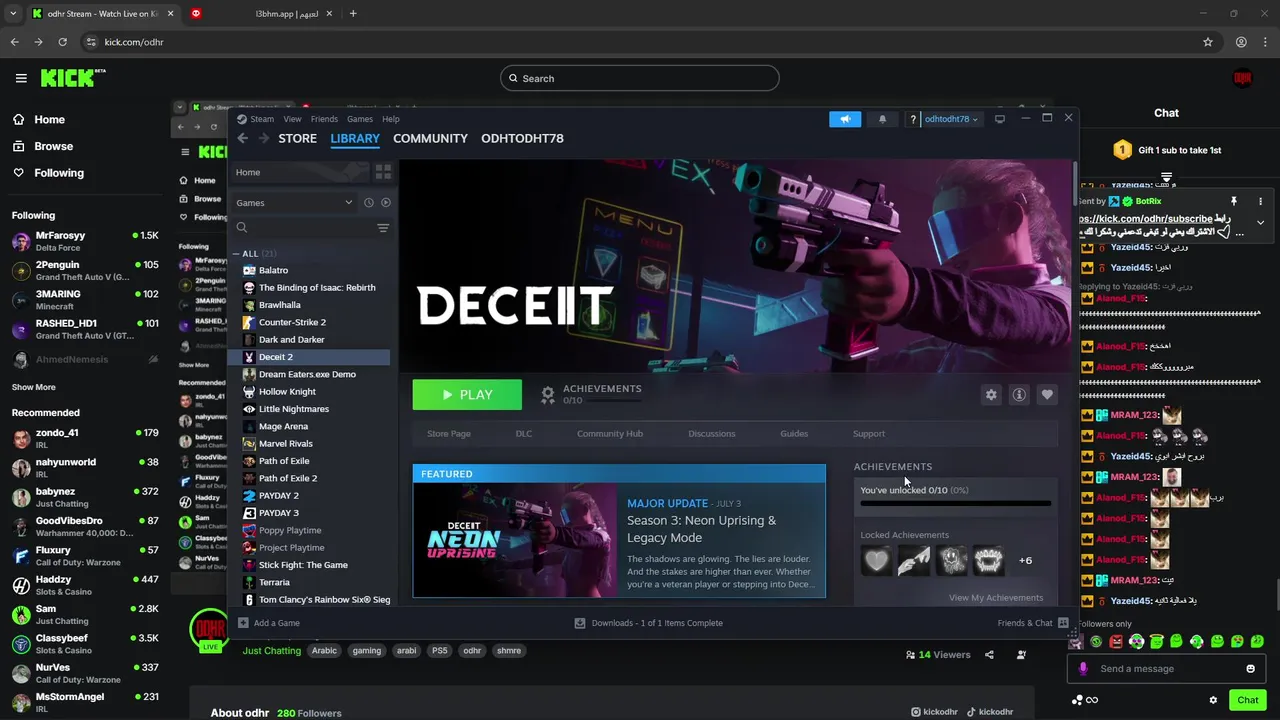Share the odhr stream

[x=989, y=655]
